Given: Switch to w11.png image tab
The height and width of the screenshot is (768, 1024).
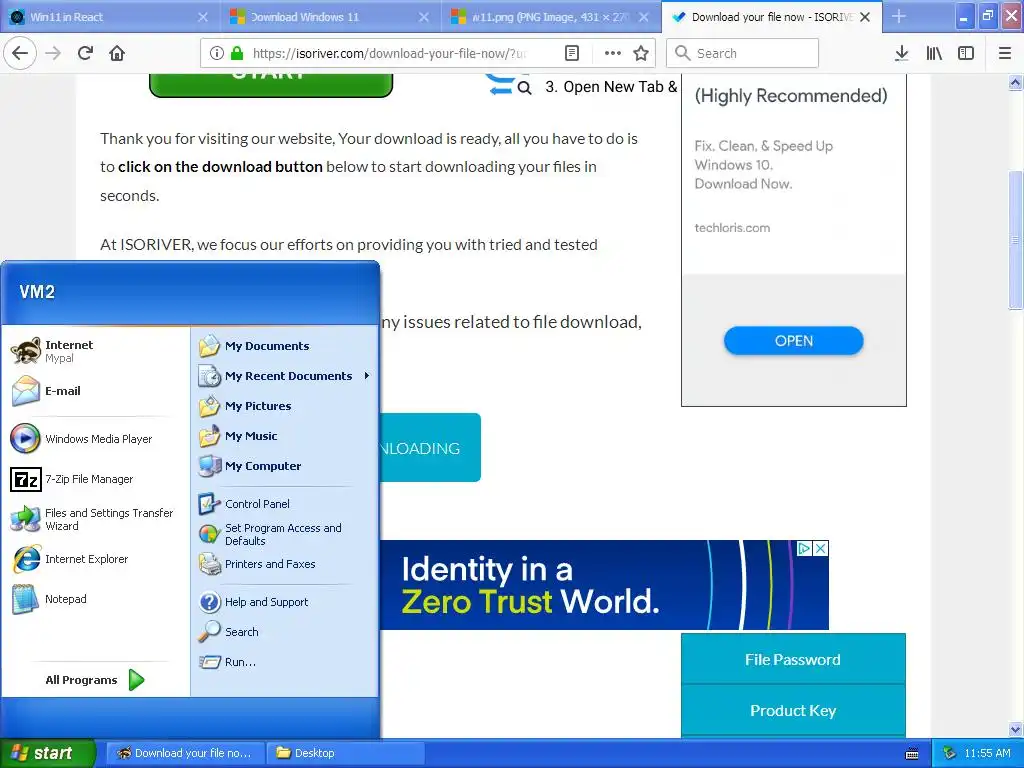Looking at the screenshot, I should coord(549,17).
